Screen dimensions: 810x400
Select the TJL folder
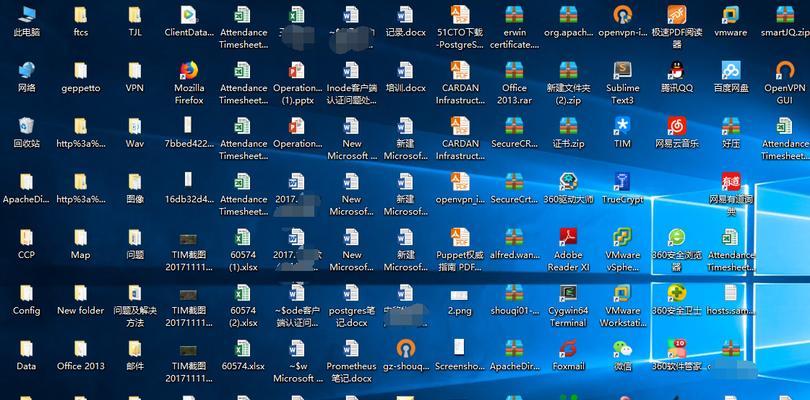135,22
